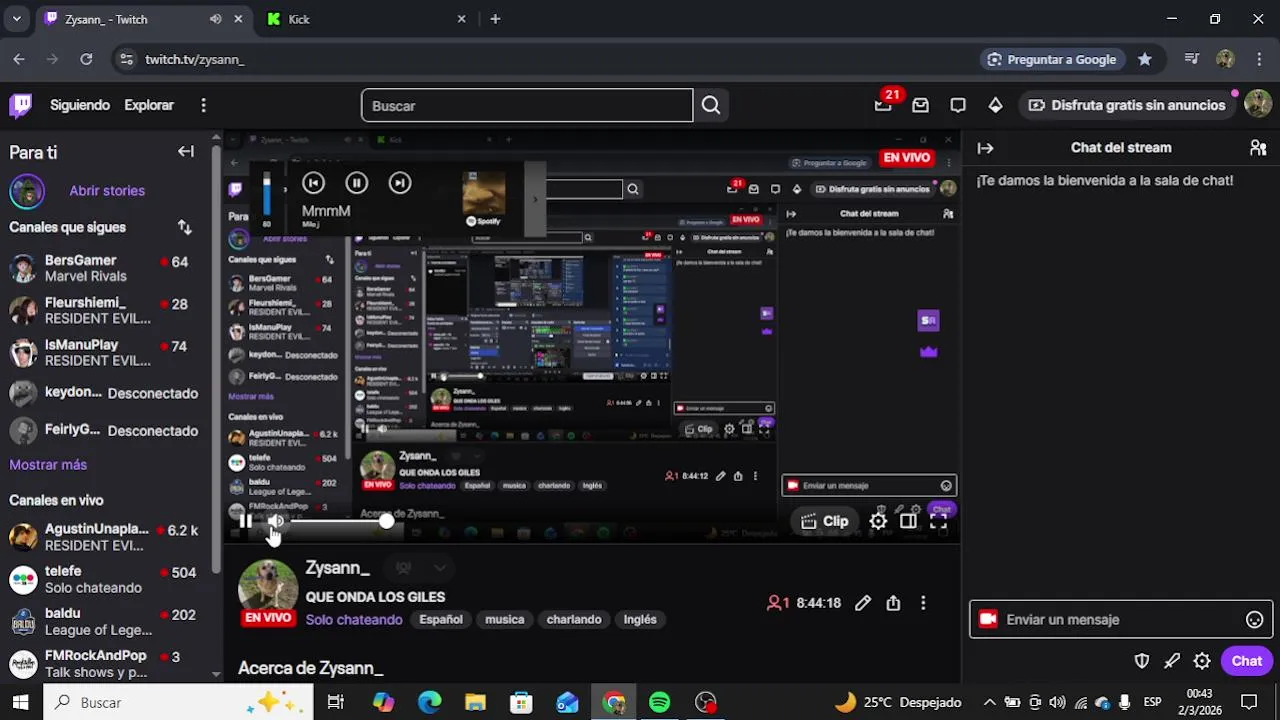Open the video player settings gear
1280x720 pixels.
878,521
